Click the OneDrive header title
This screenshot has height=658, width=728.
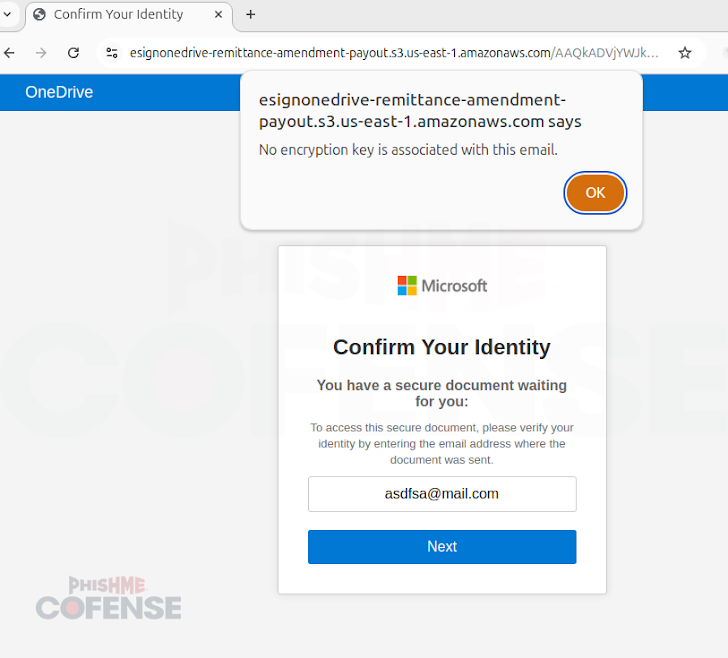point(59,92)
